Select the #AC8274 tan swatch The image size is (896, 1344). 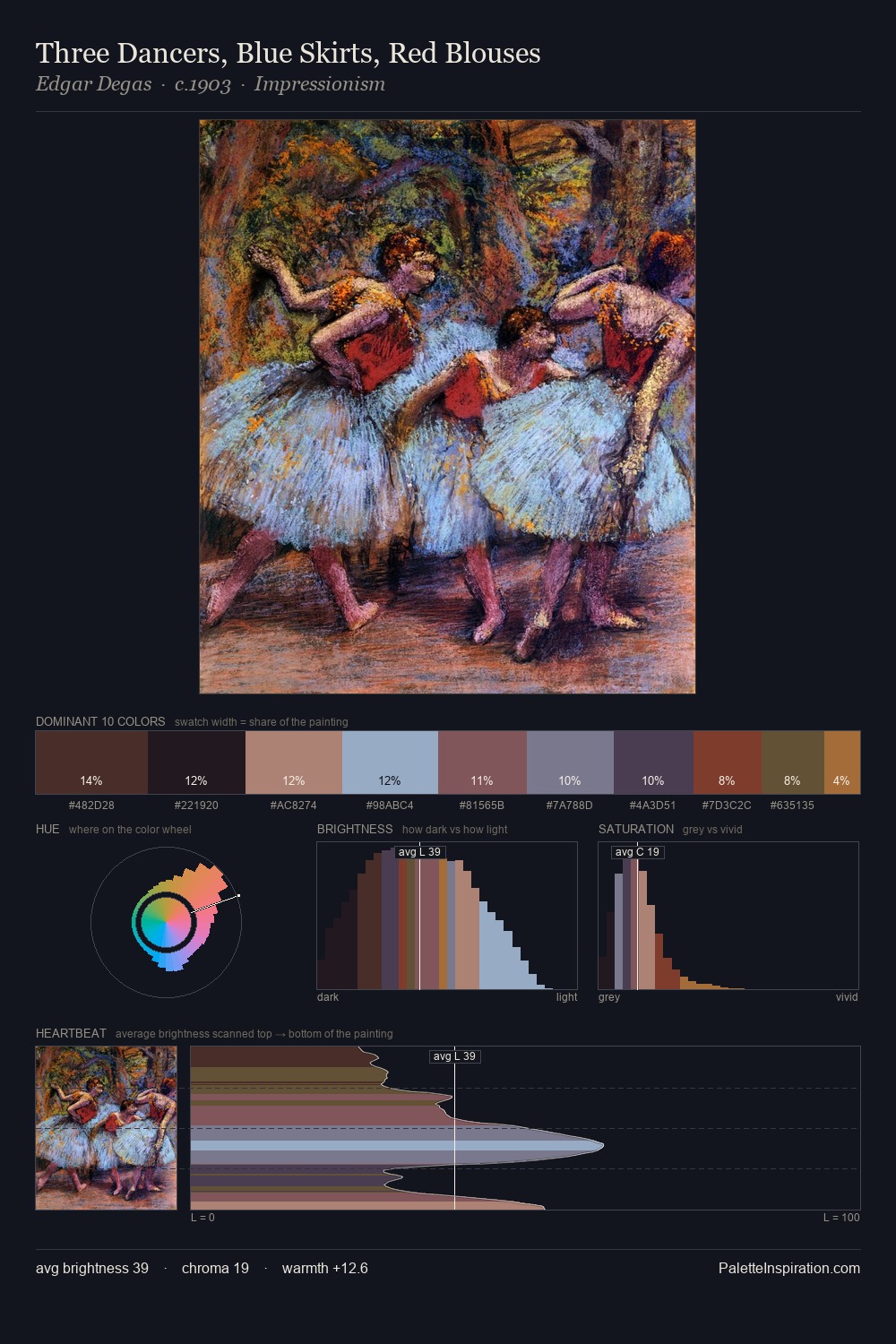[294, 762]
